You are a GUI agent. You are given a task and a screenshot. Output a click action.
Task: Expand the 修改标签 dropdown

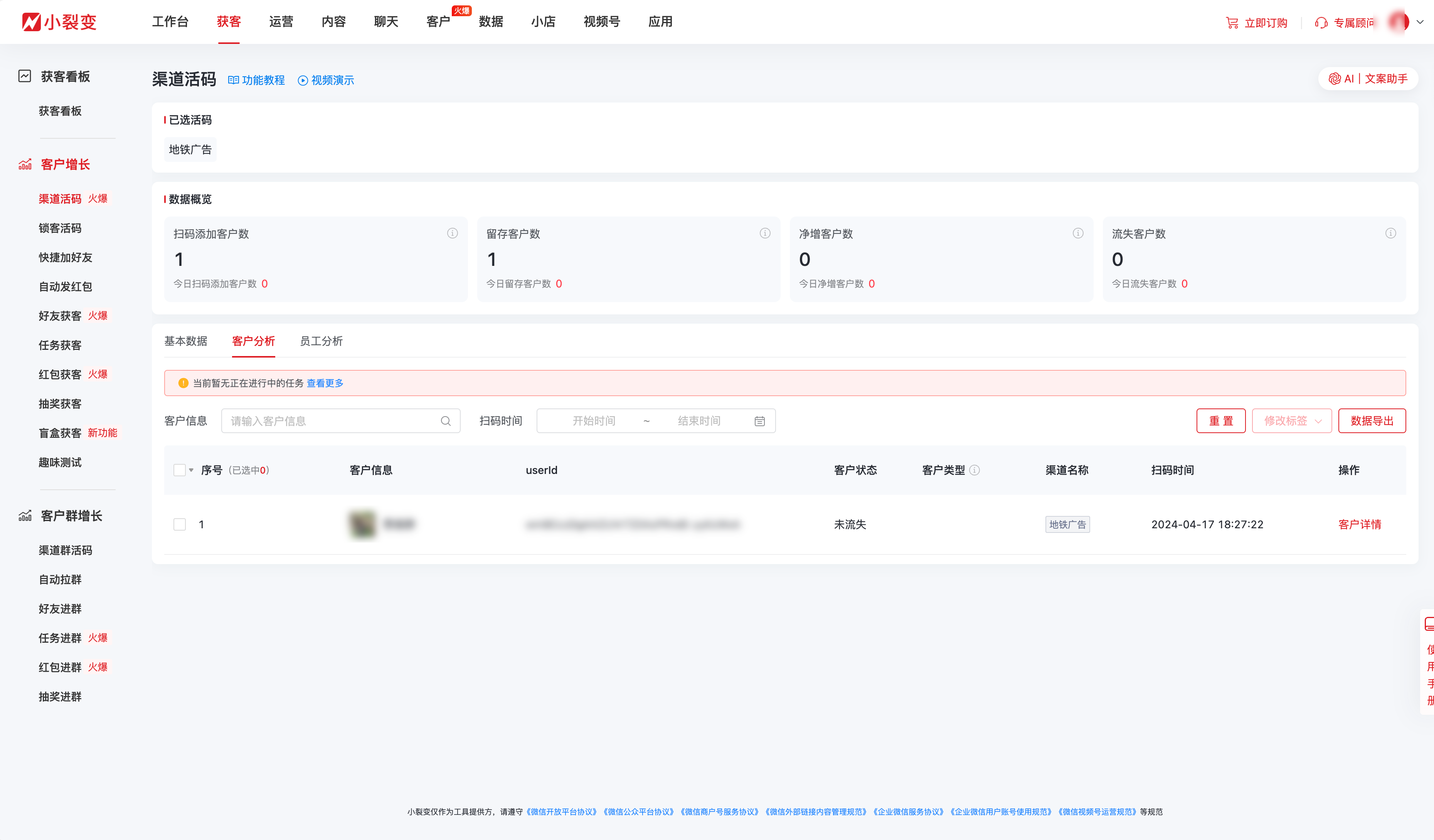(1292, 421)
